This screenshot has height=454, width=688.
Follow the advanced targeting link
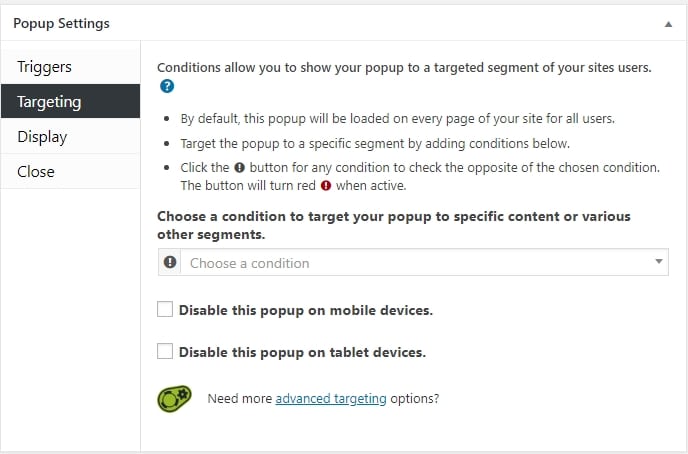pos(331,398)
